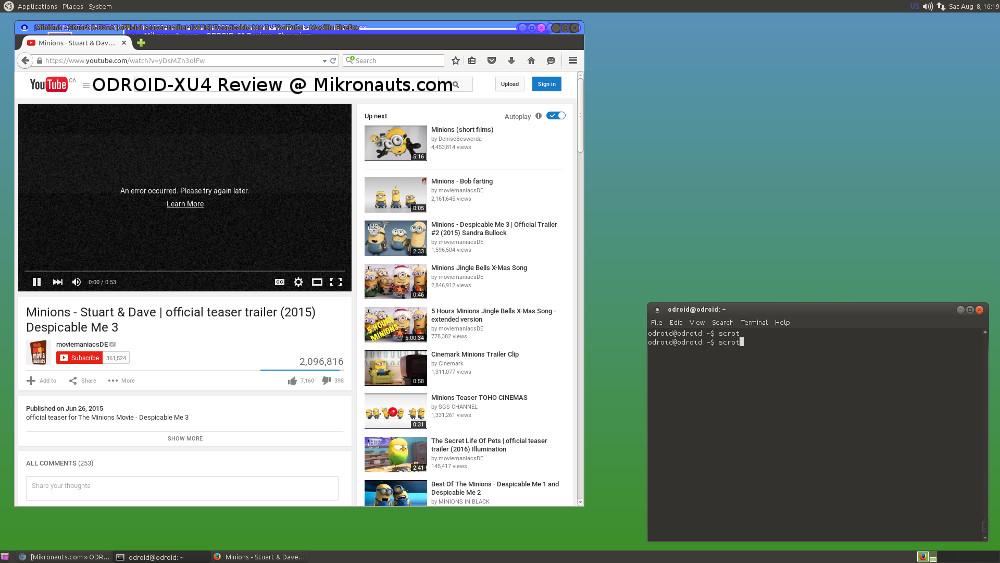
Task: Click the Firefox back arrow button
Action: pos(25,61)
